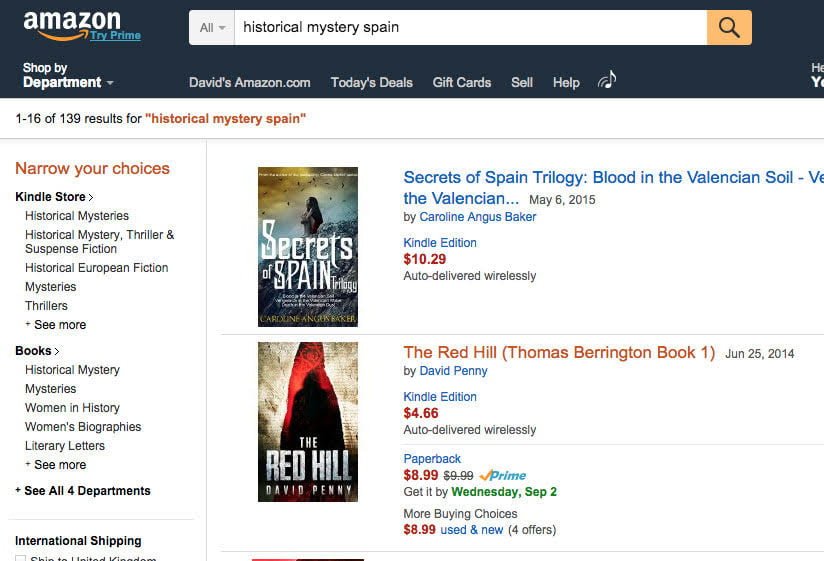Click The Red Hill cover thumbnail
This screenshot has height=561, width=824.
click(x=308, y=422)
